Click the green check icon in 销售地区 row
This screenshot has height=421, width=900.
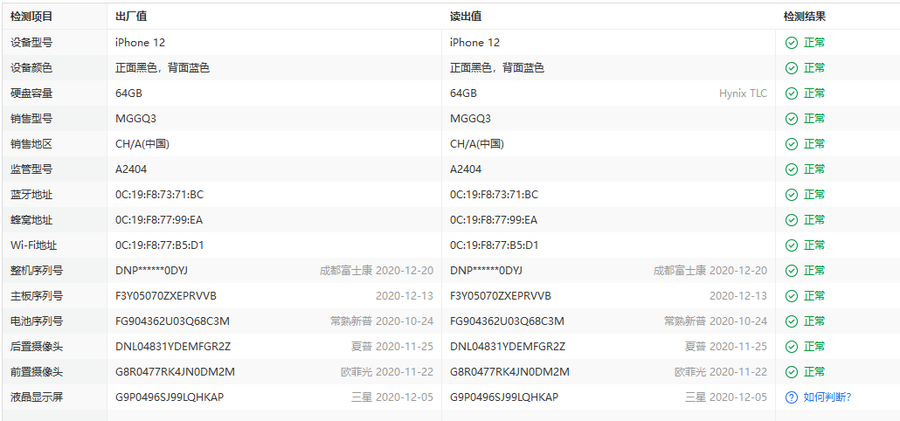pyautogui.click(x=792, y=144)
